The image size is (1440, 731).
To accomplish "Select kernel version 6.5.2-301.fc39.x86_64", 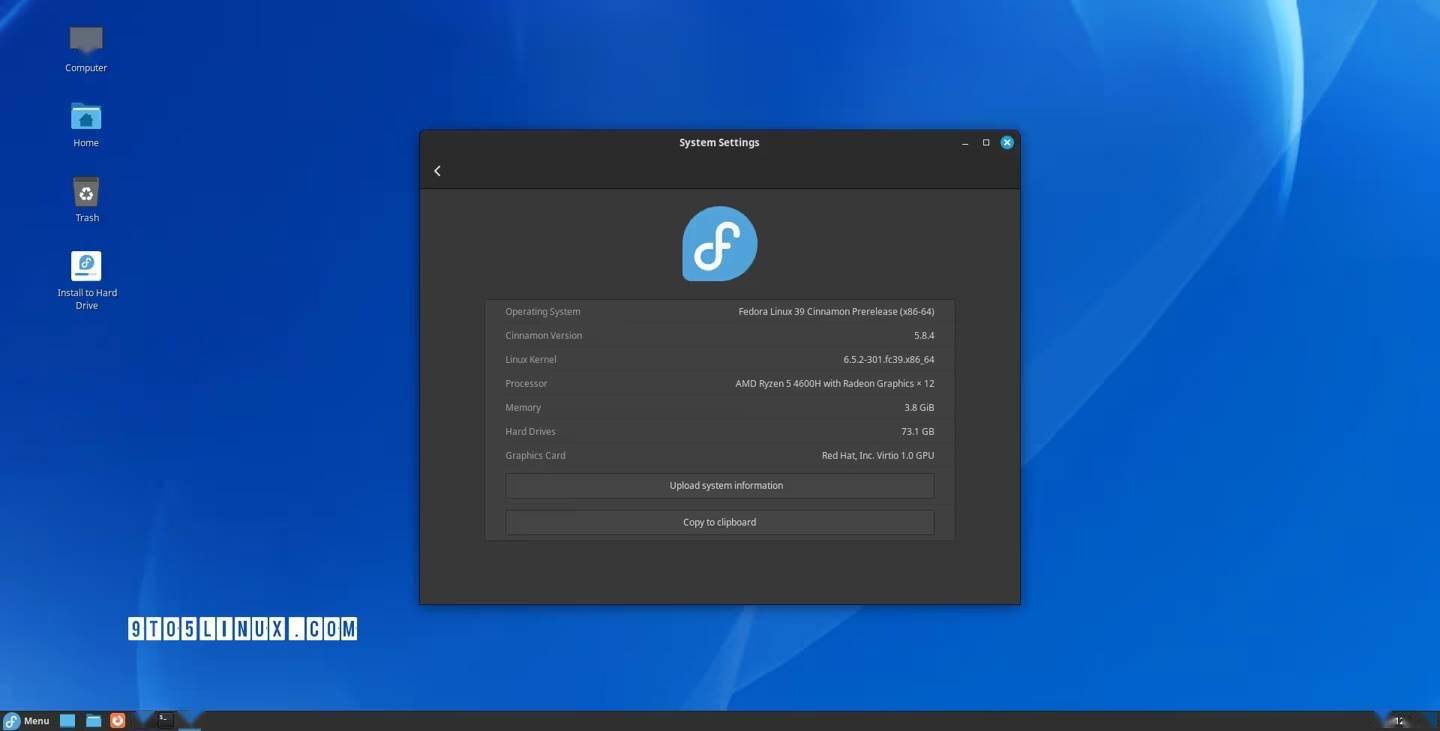I will 888,360.
